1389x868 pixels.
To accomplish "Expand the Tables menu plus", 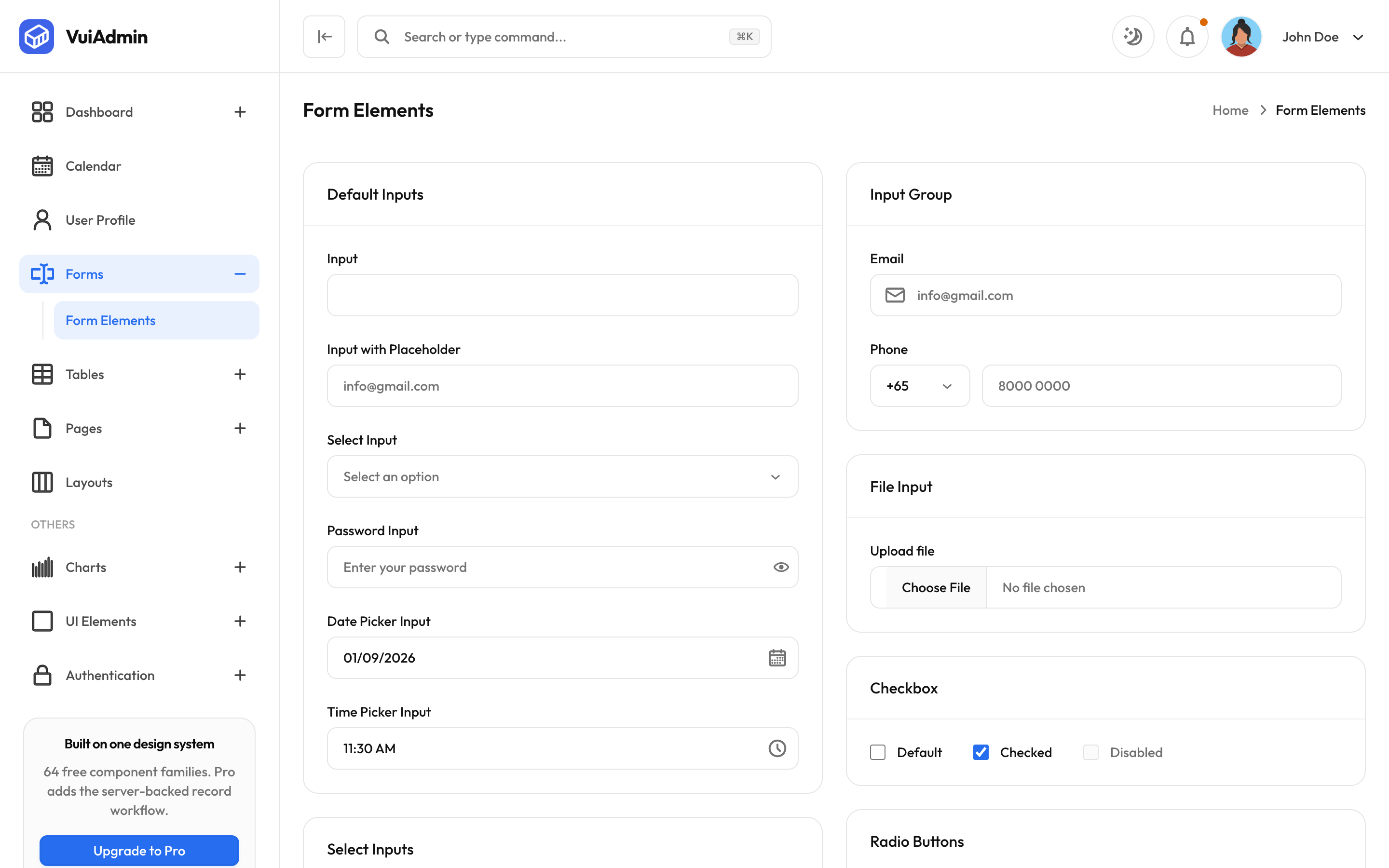I will click(x=240, y=374).
